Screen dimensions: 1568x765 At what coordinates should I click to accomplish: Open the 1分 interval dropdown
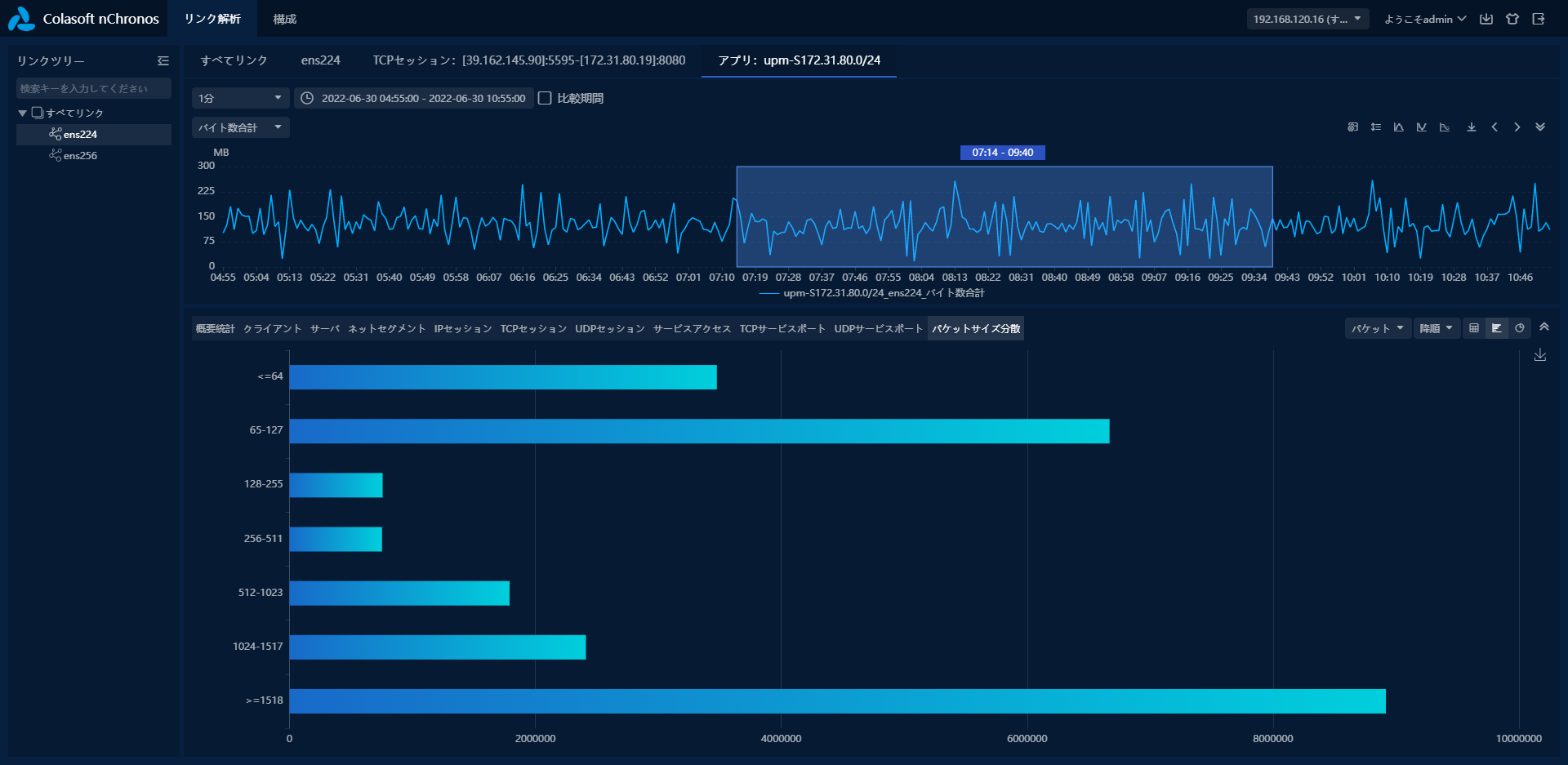[x=240, y=98]
